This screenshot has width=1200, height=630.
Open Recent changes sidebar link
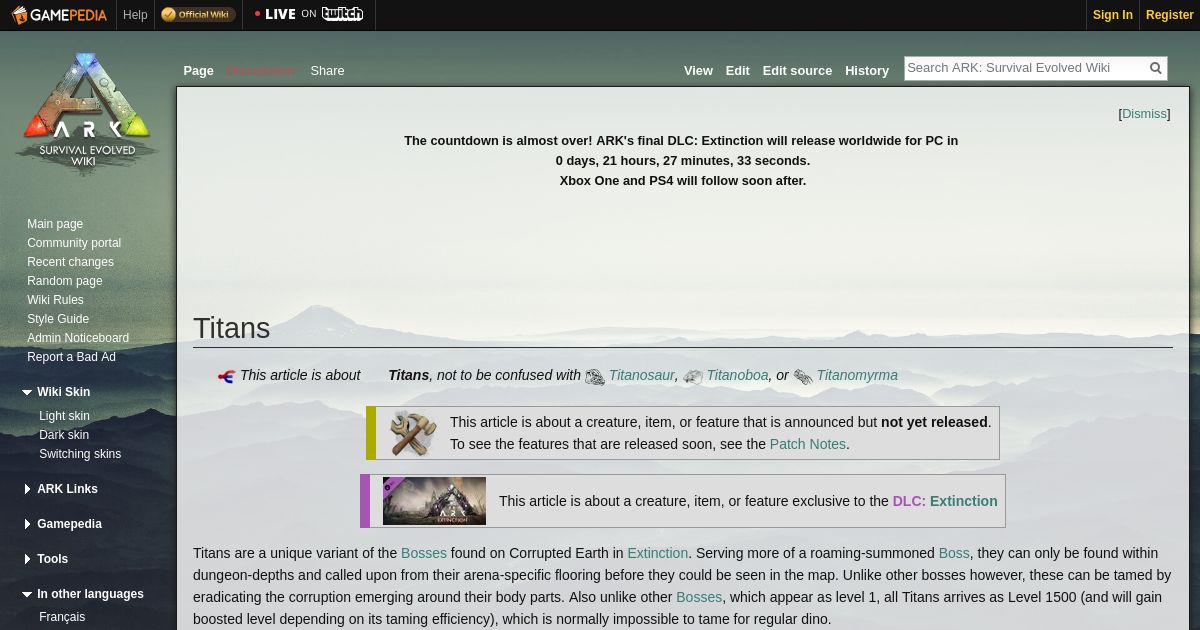tap(70, 262)
